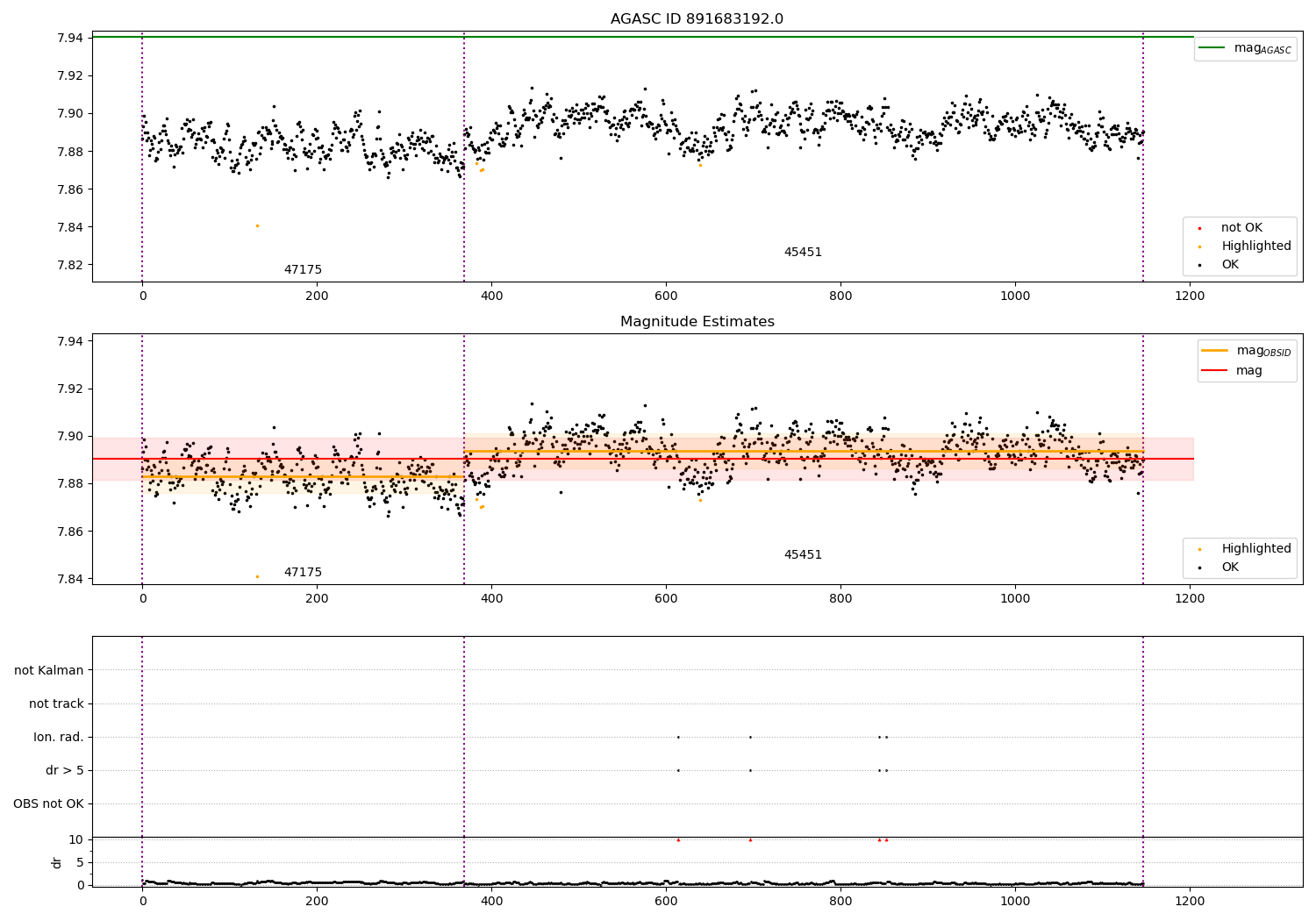Screen dimensions: 1316x921
Task: Click the 45451 observation label in middle plot
Action: 803,555
